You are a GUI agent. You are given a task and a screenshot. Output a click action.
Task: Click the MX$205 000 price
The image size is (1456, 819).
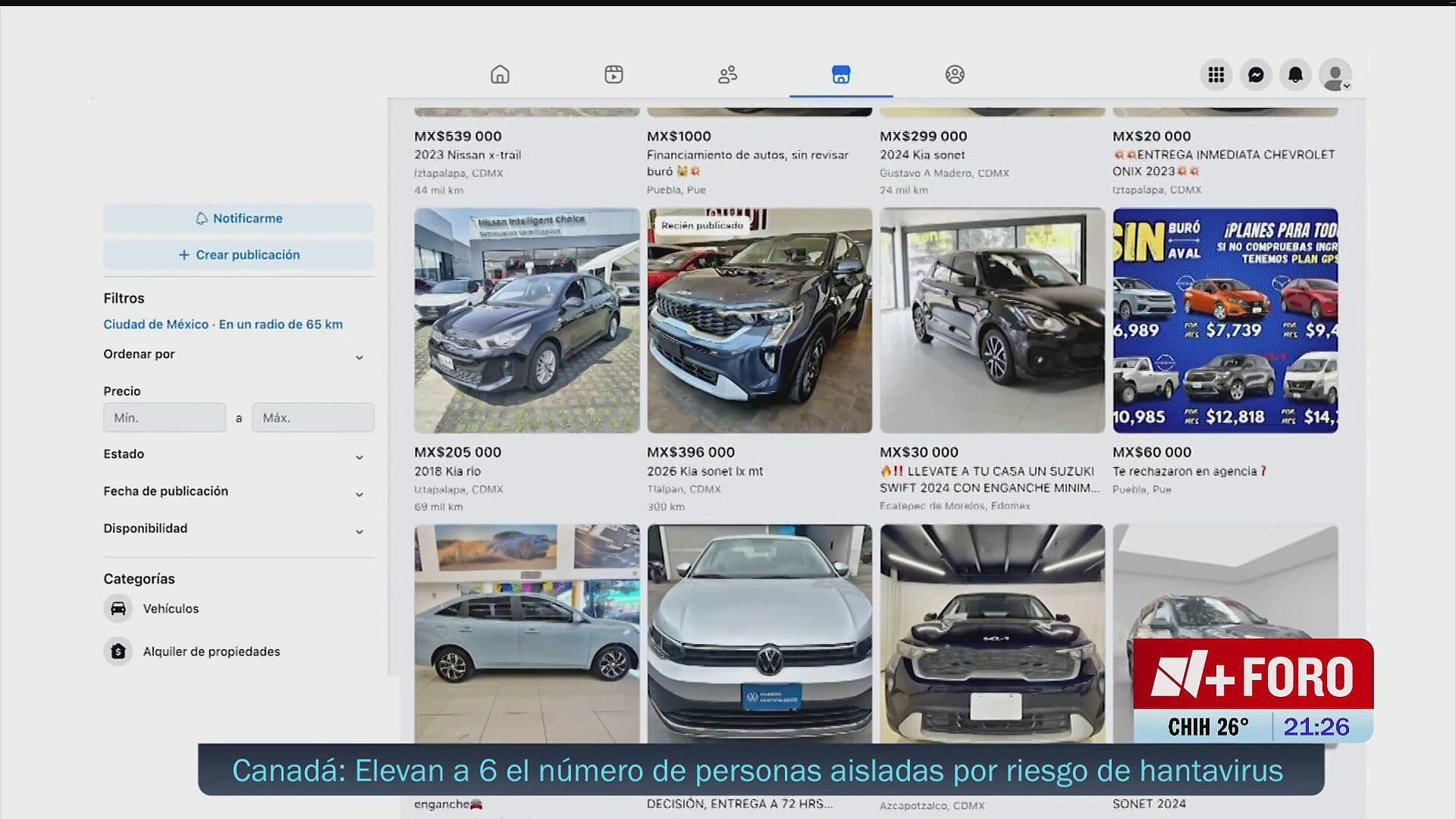[458, 453]
